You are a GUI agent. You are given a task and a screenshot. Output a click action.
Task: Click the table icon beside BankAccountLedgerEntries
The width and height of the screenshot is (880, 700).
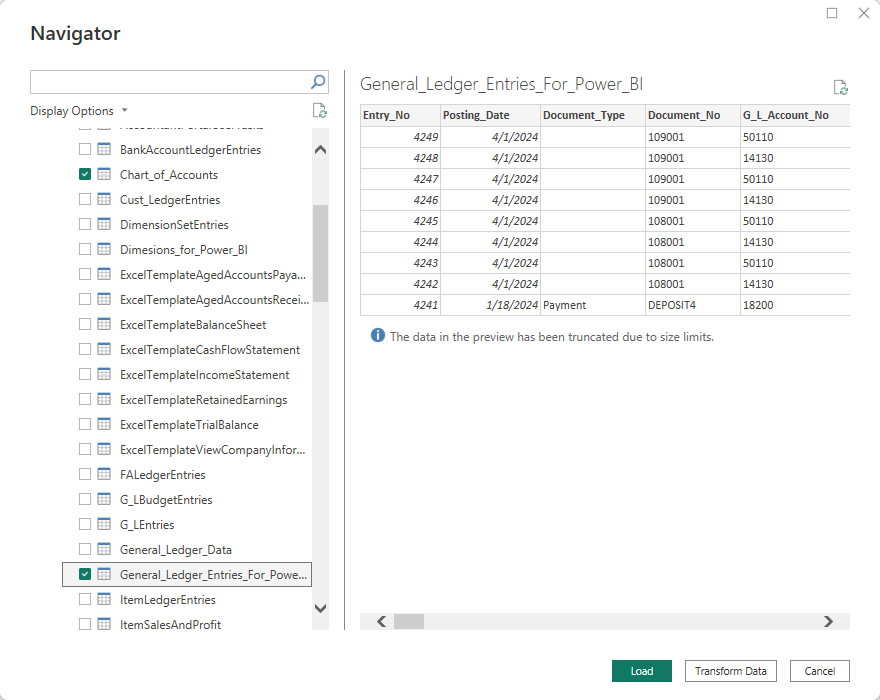(104, 150)
